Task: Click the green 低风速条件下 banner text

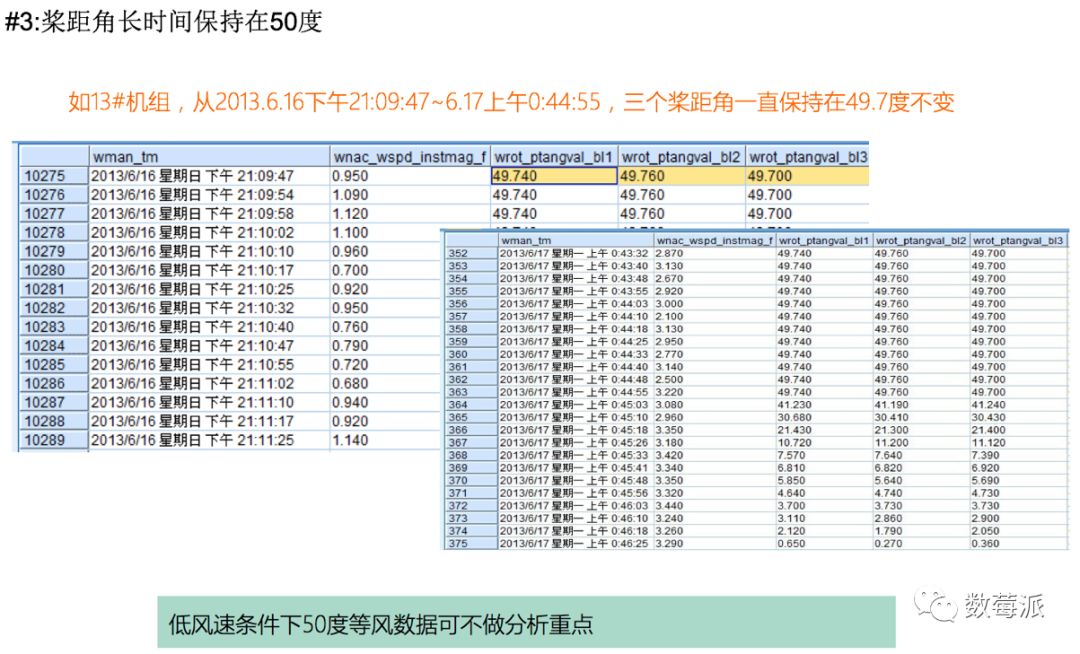Action: pyautogui.click(x=381, y=623)
